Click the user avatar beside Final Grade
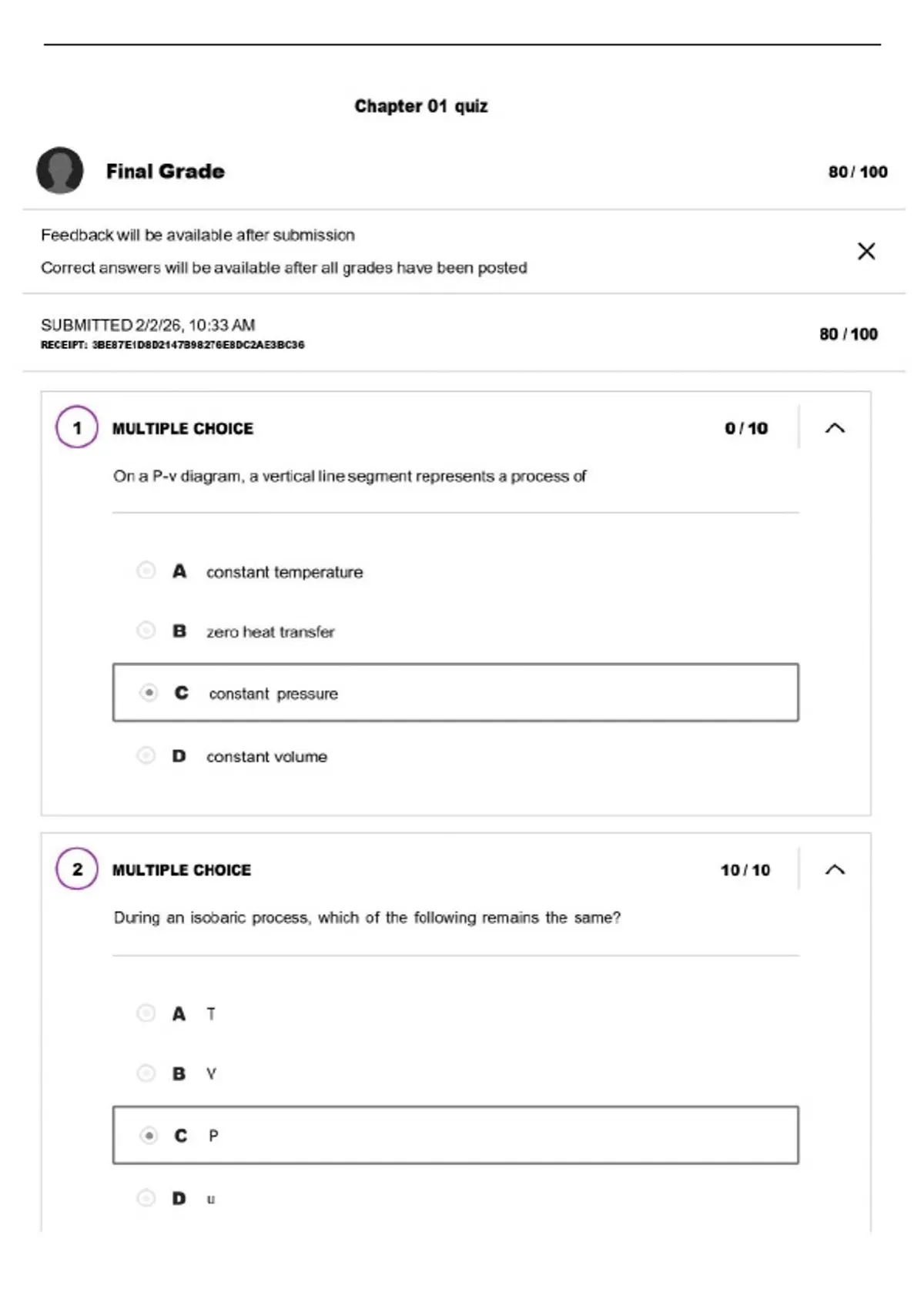Viewport: 924px width, 1309px height. (60, 170)
